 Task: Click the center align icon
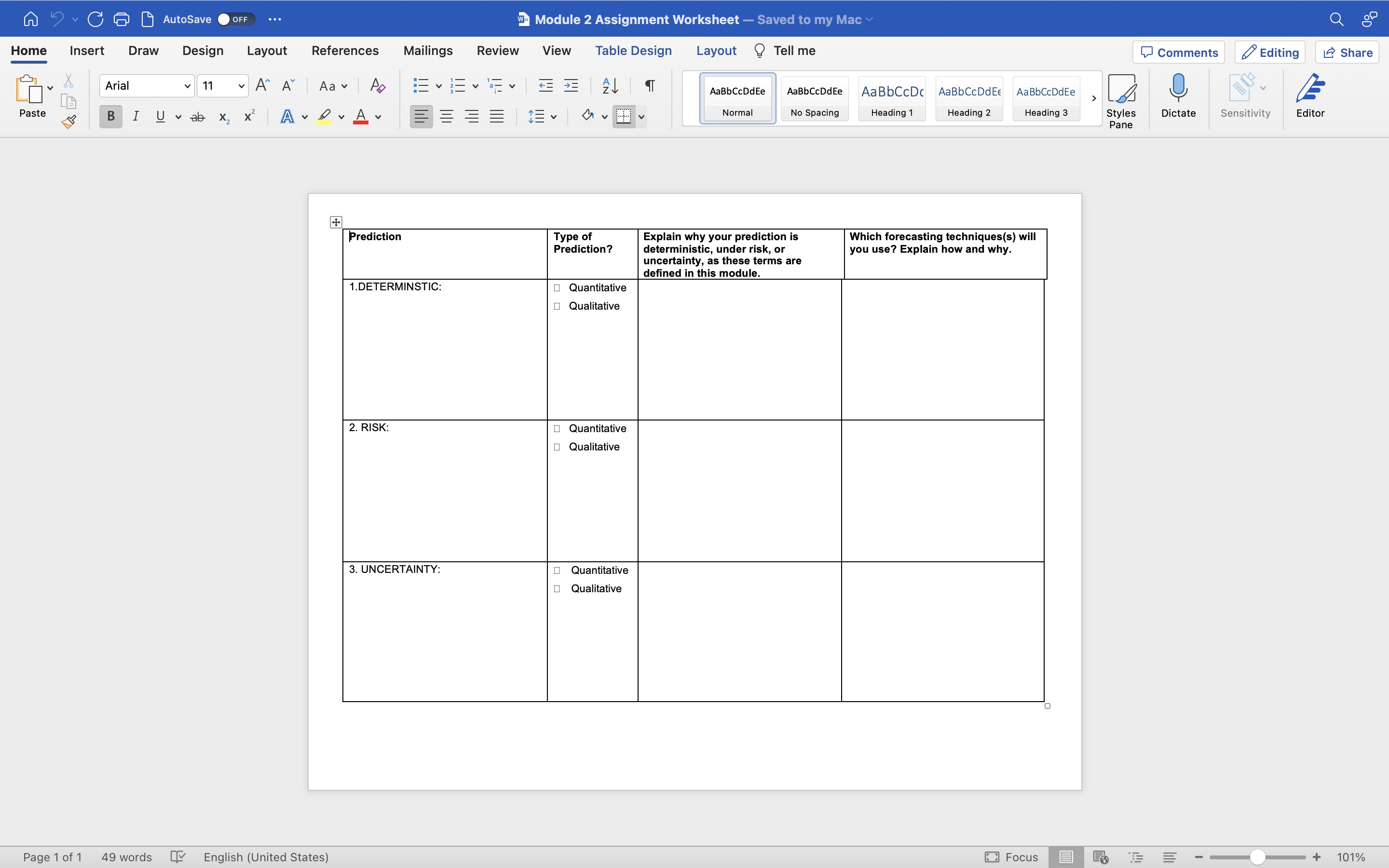click(446, 117)
